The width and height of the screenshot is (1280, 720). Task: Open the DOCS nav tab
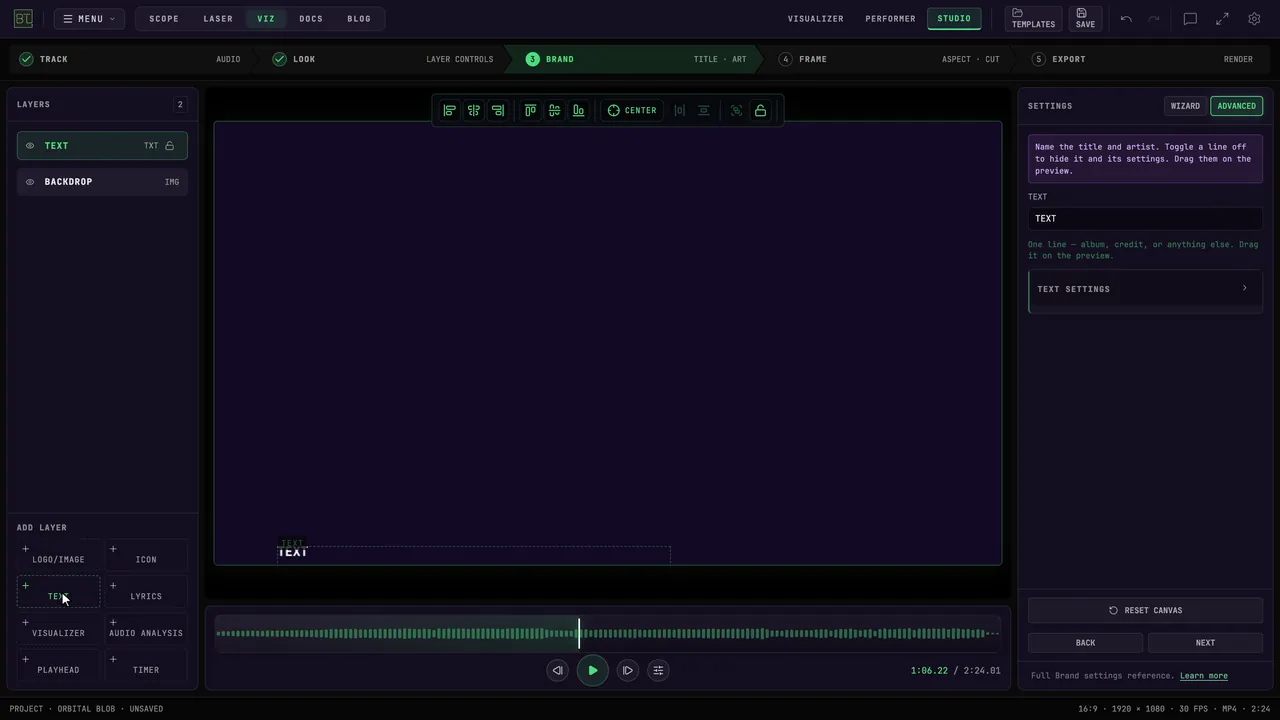tap(311, 18)
